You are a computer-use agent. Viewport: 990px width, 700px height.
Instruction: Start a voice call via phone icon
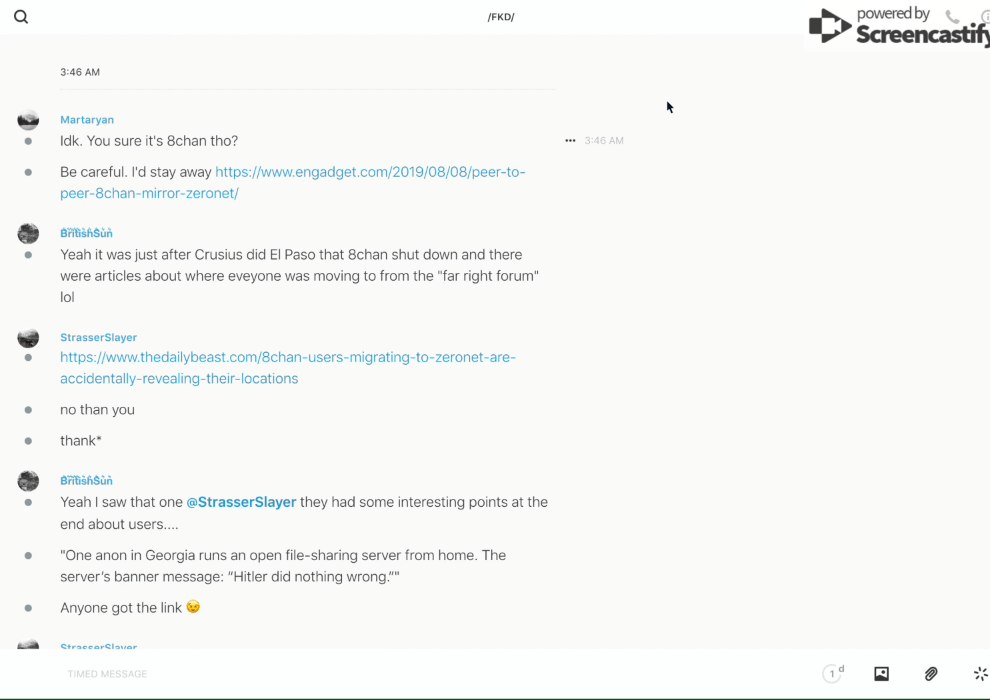click(x=952, y=17)
